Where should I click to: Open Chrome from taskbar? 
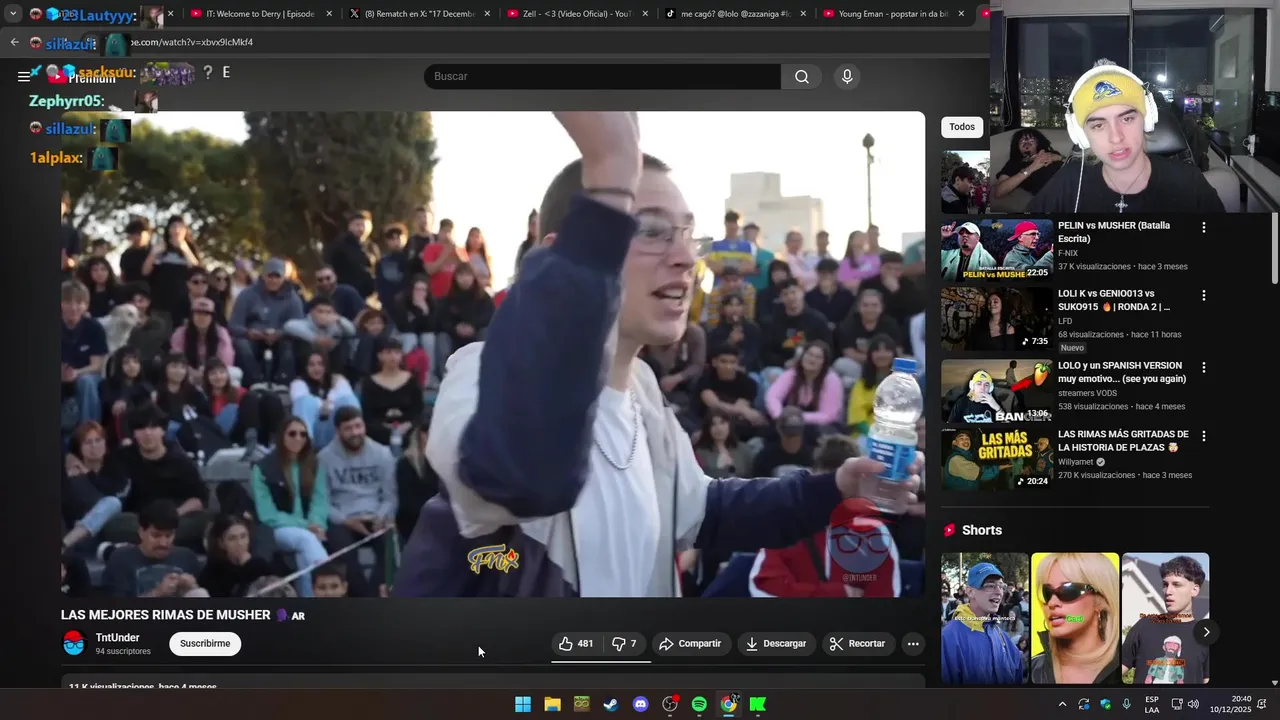pos(729,704)
